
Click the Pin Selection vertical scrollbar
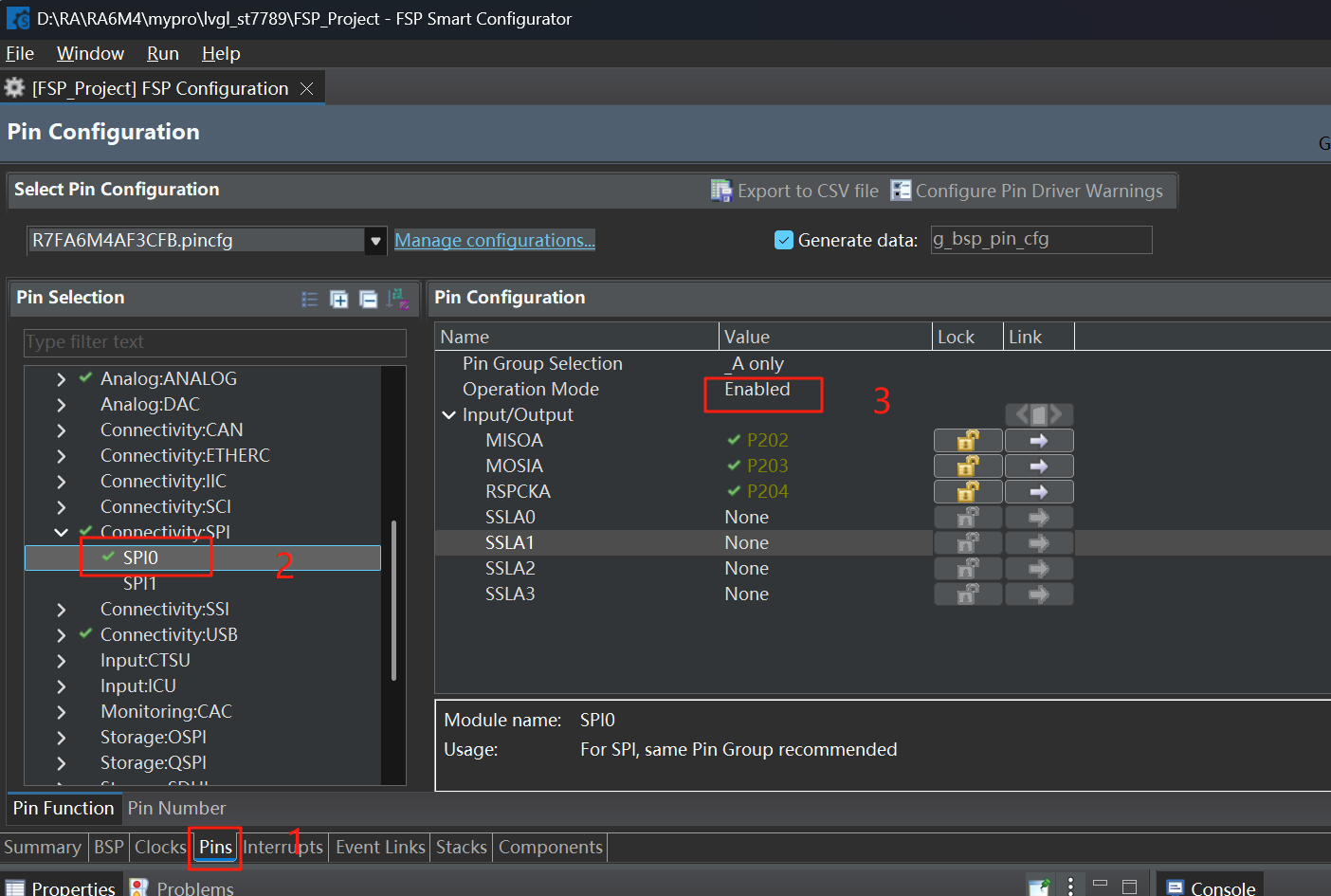click(393, 599)
